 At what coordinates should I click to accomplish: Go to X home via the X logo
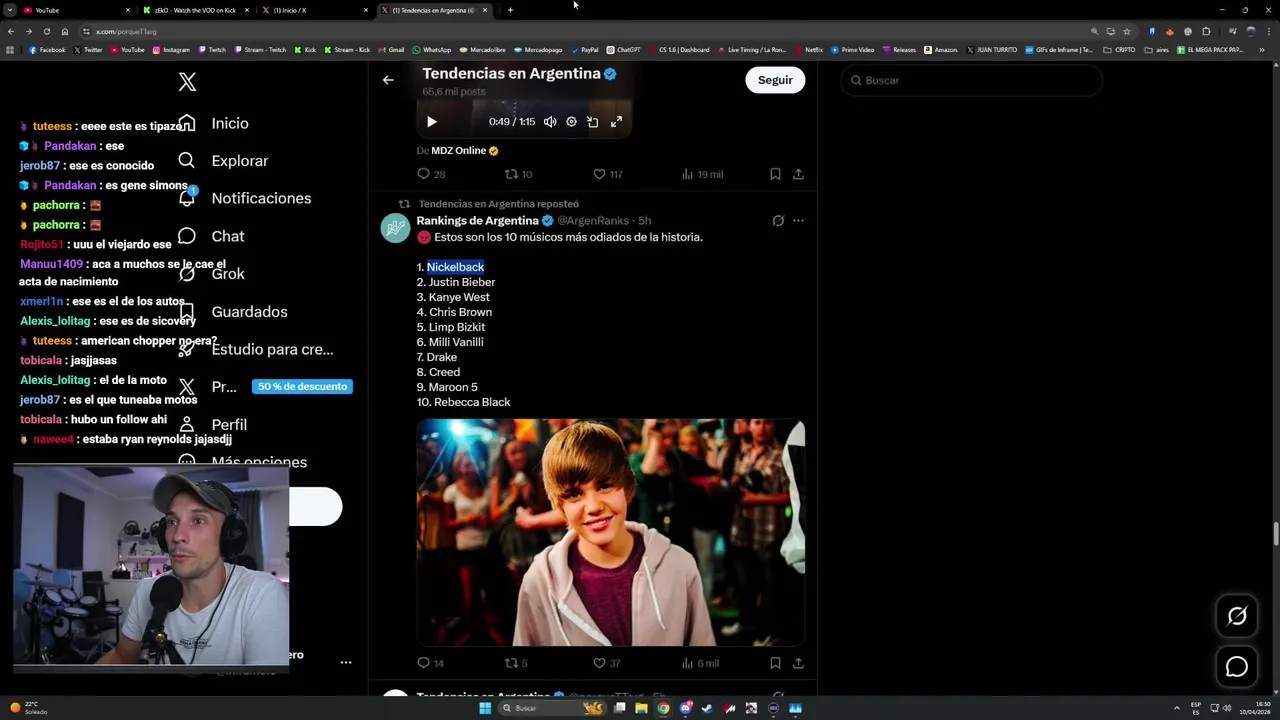pos(187,82)
